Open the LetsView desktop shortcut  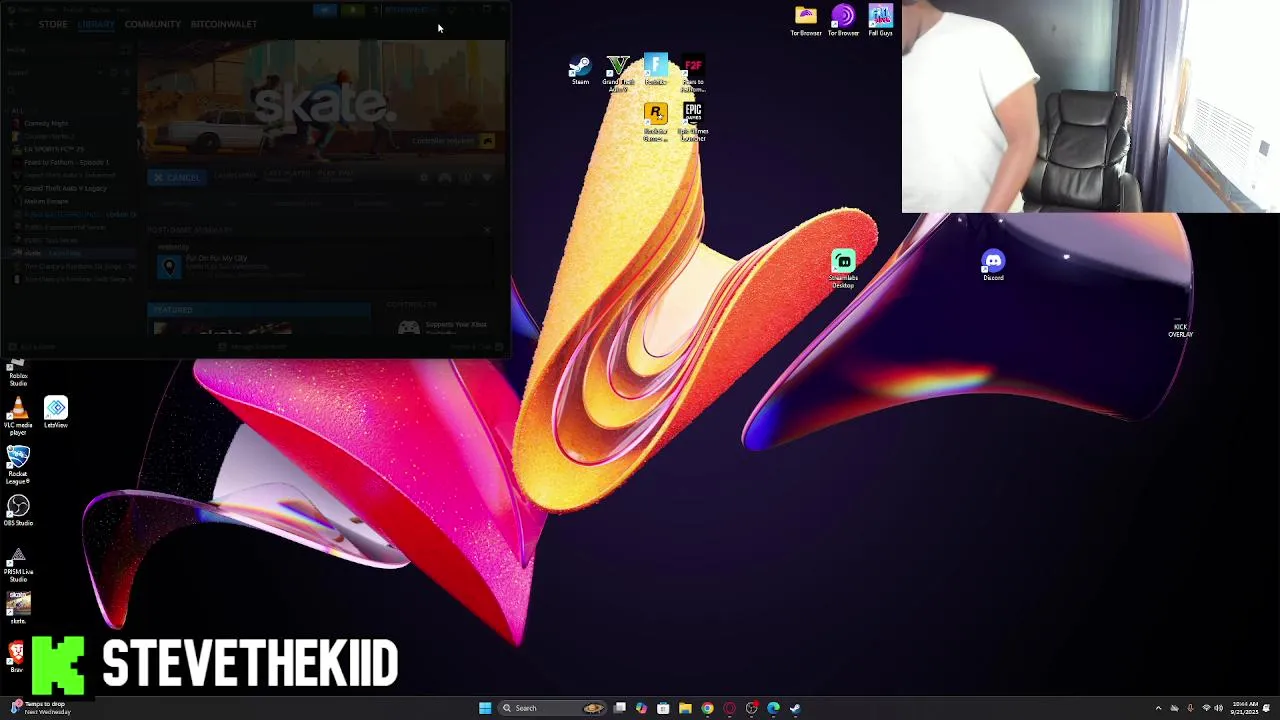(x=56, y=412)
